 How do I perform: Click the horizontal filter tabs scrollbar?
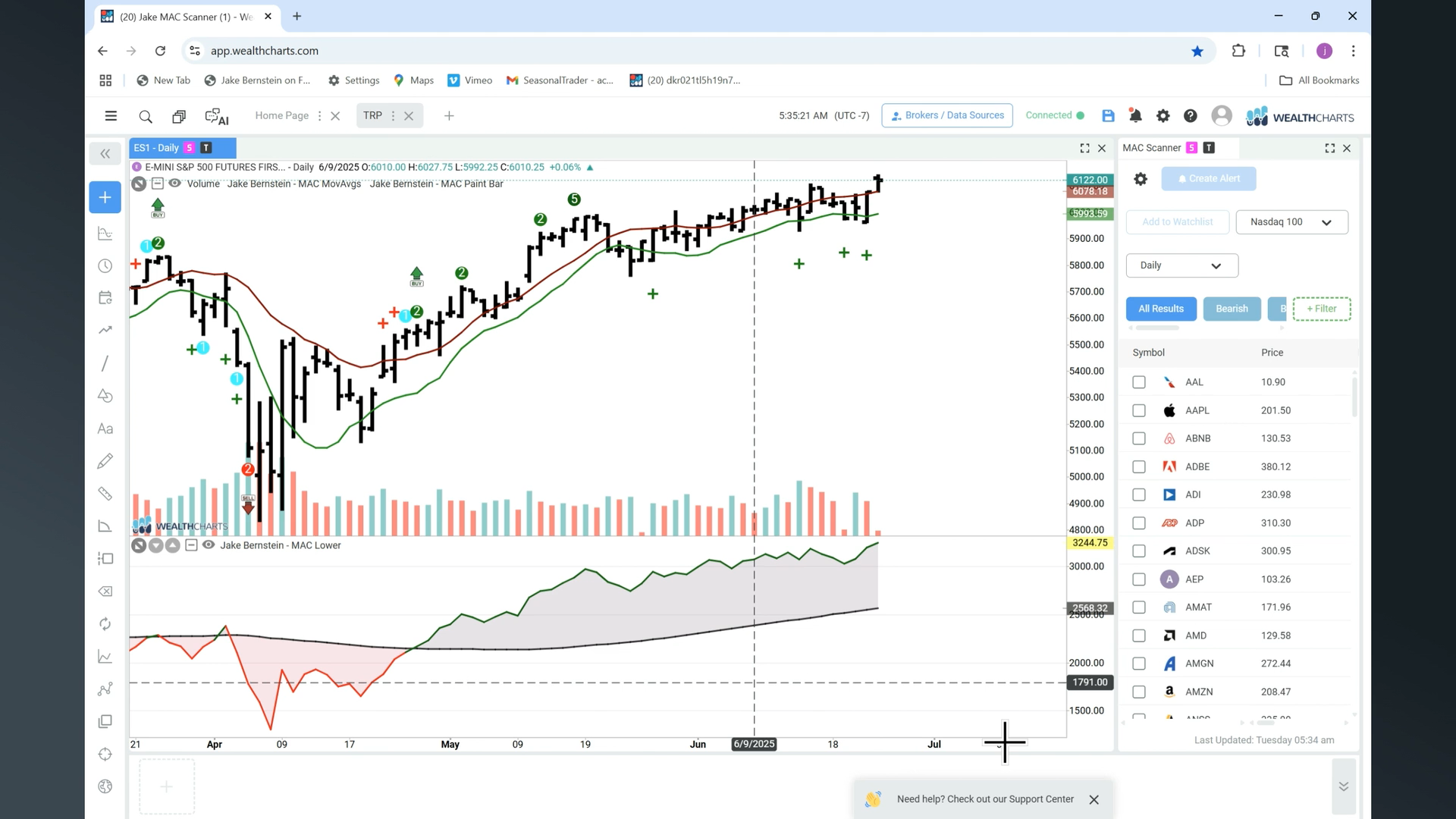pyautogui.click(x=1157, y=328)
